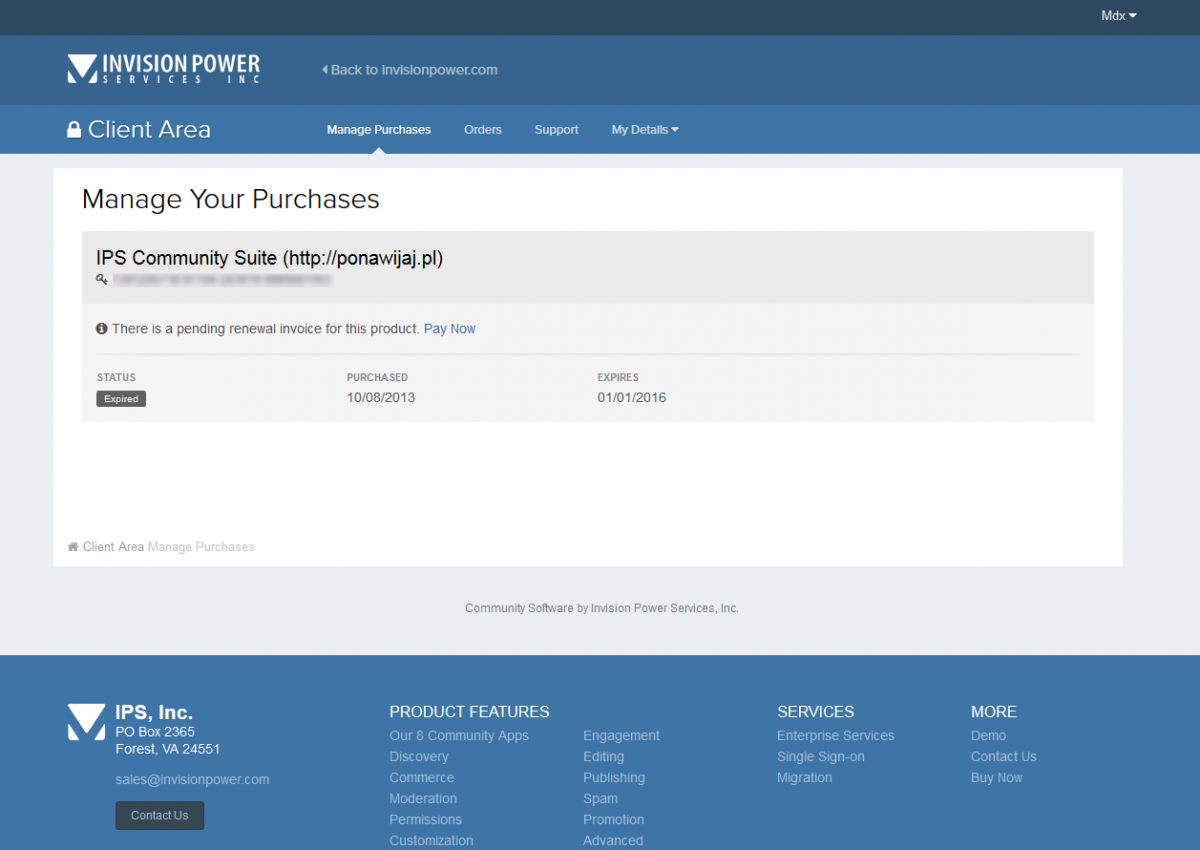Open the Mdx user dropdown
The width and height of the screenshot is (1200, 850).
(1119, 15)
